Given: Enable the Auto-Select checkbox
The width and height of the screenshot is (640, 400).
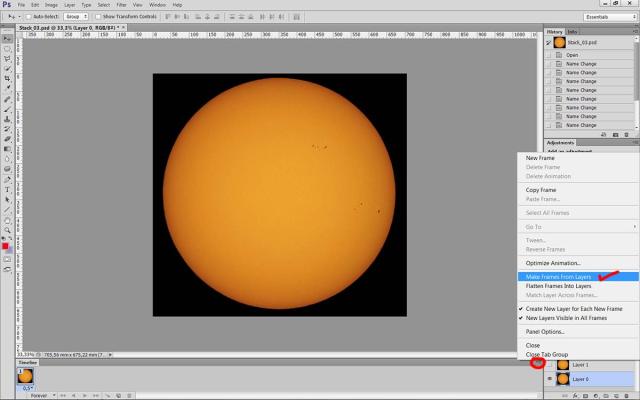Looking at the screenshot, I should [29, 17].
